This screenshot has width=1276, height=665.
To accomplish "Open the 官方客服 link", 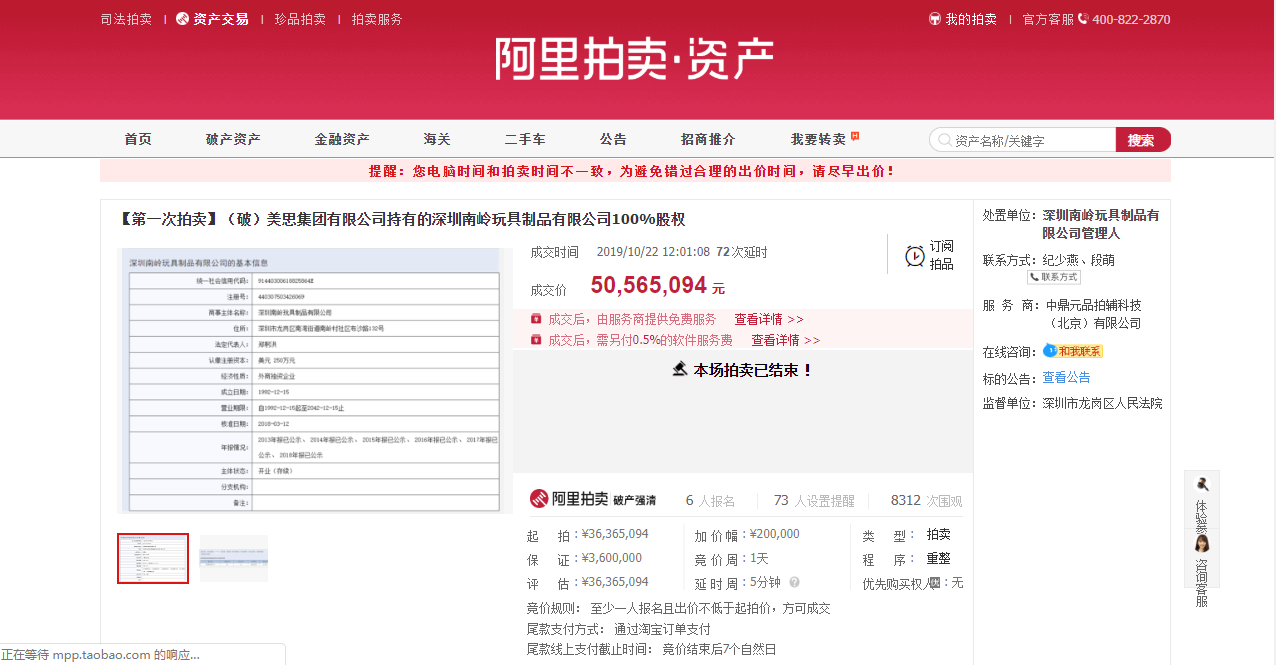I will point(1048,19).
